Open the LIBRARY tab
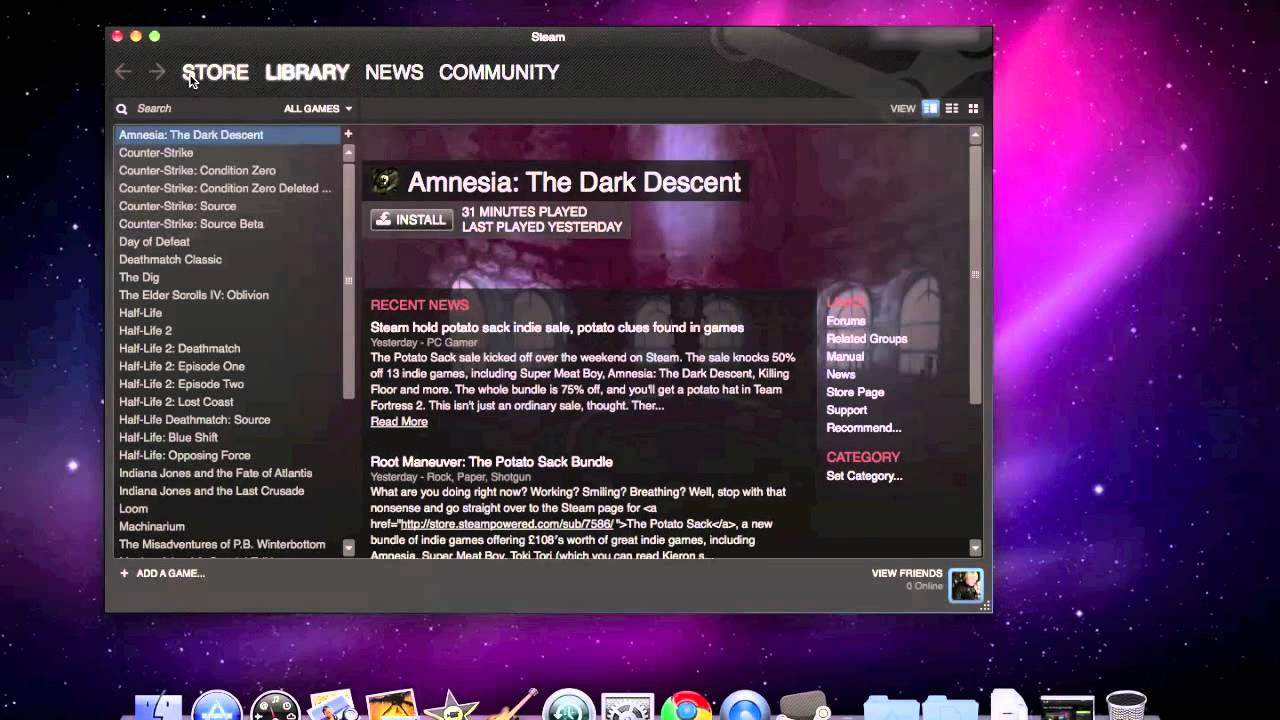The width and height of the screenshot is (1280, 720). click(x=307, y=72)
